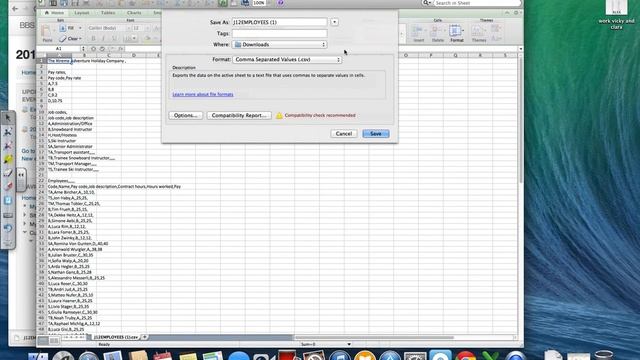This screenshot has width=640, height=360.
Task: Follow the 'Learn more about file formats' link
Action: click(203, 94)
